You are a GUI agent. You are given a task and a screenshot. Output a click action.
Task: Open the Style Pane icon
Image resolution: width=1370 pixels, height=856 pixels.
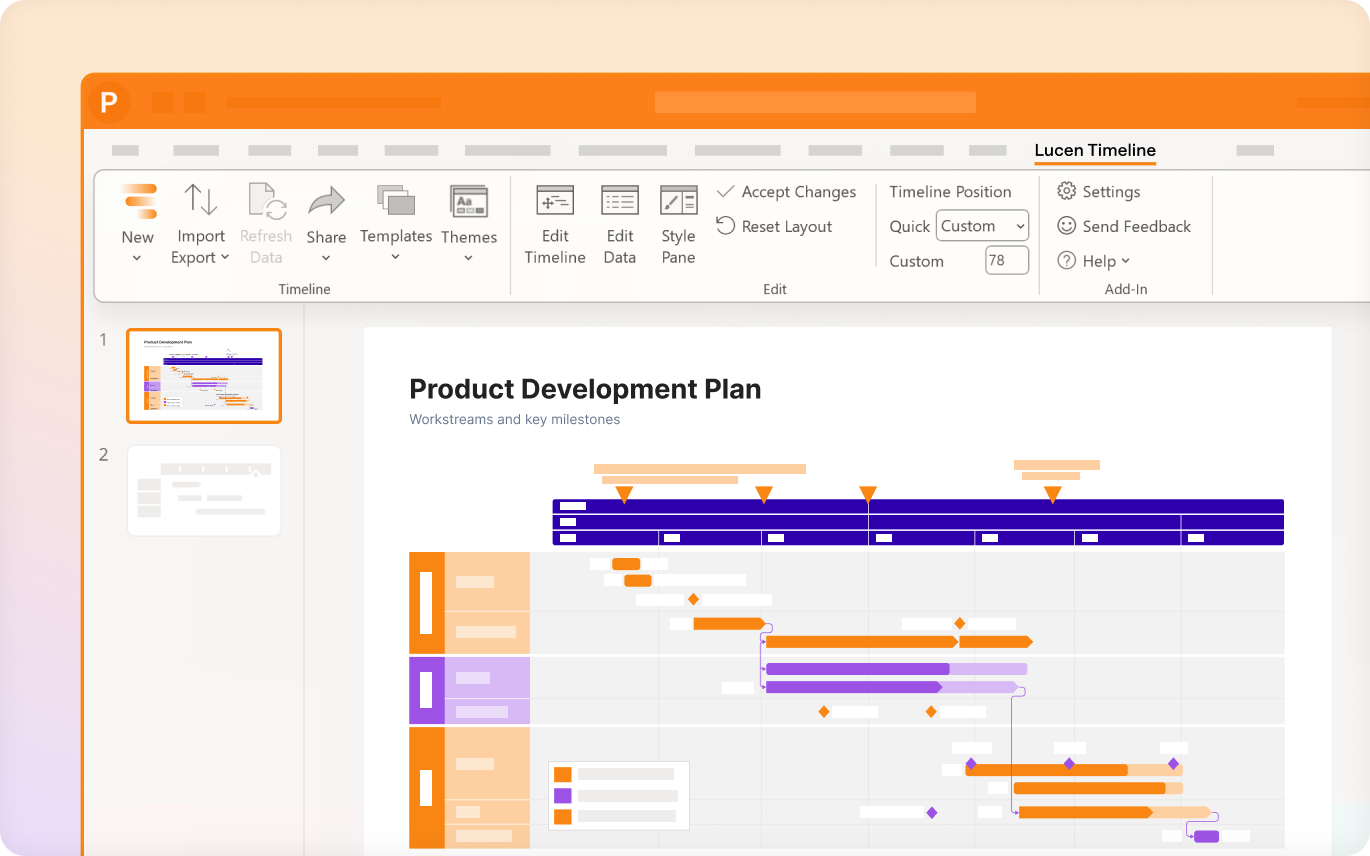[679, 200]
